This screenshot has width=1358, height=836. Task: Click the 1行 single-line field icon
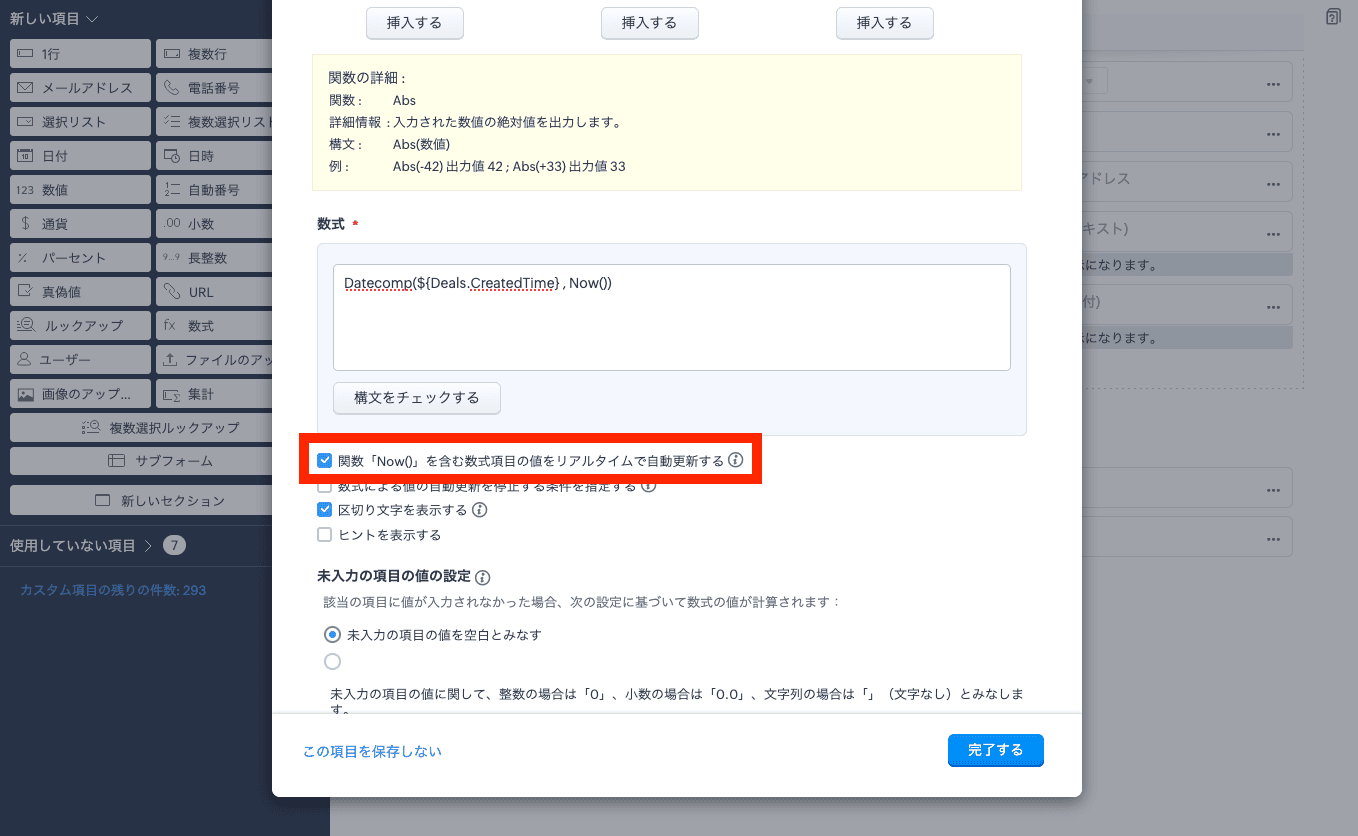[x=25, y=54]
